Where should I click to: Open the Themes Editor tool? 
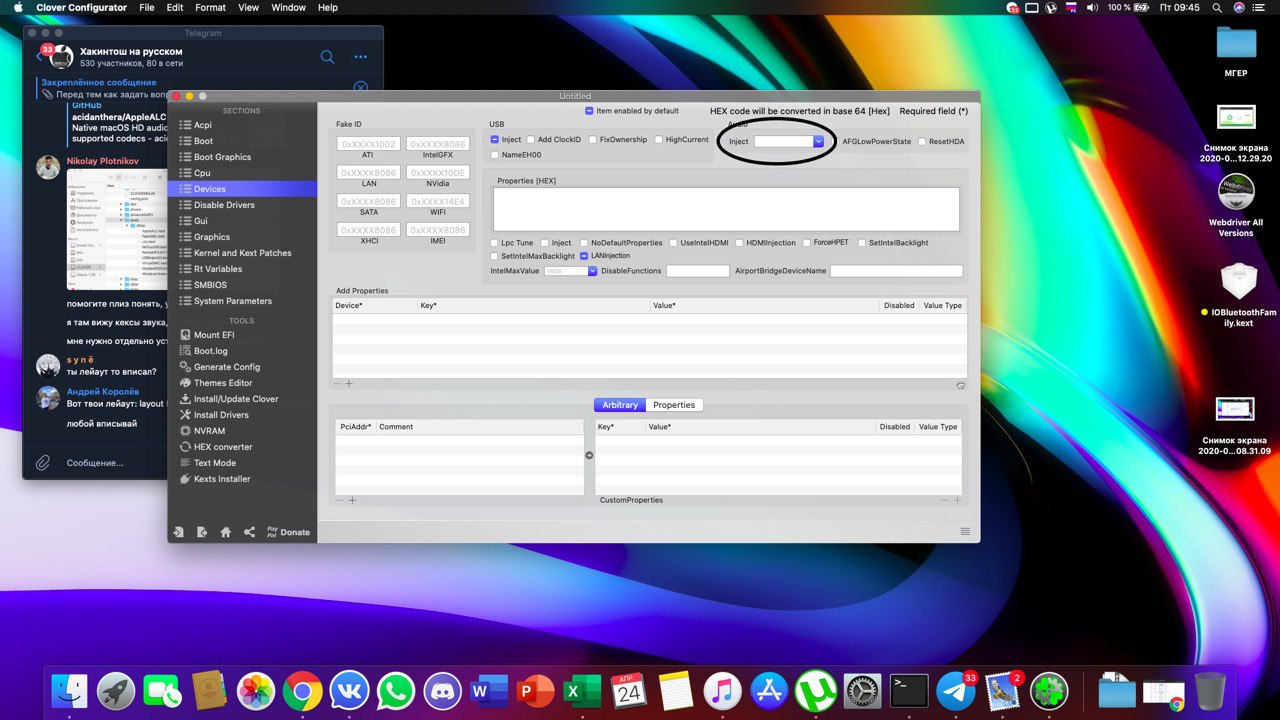222,383
